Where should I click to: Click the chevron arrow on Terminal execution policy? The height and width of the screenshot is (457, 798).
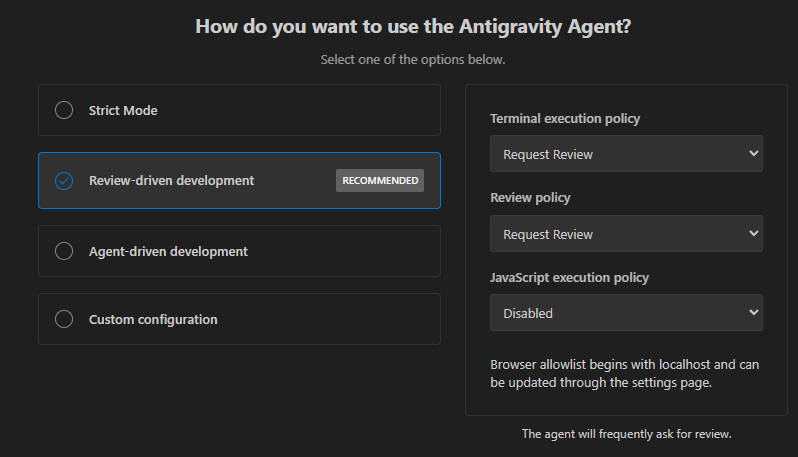pyautogui.click(x=753, y=154)
